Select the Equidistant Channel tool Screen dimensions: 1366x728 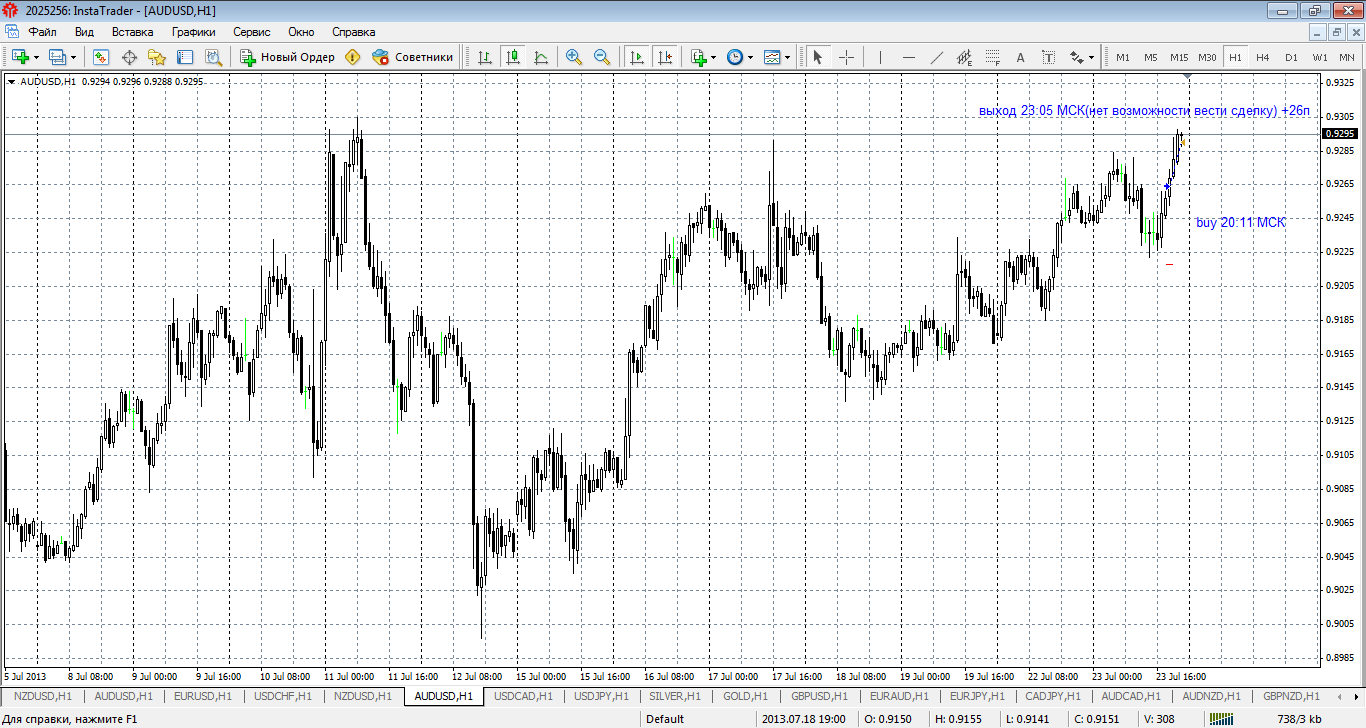[x=964, y=57]
